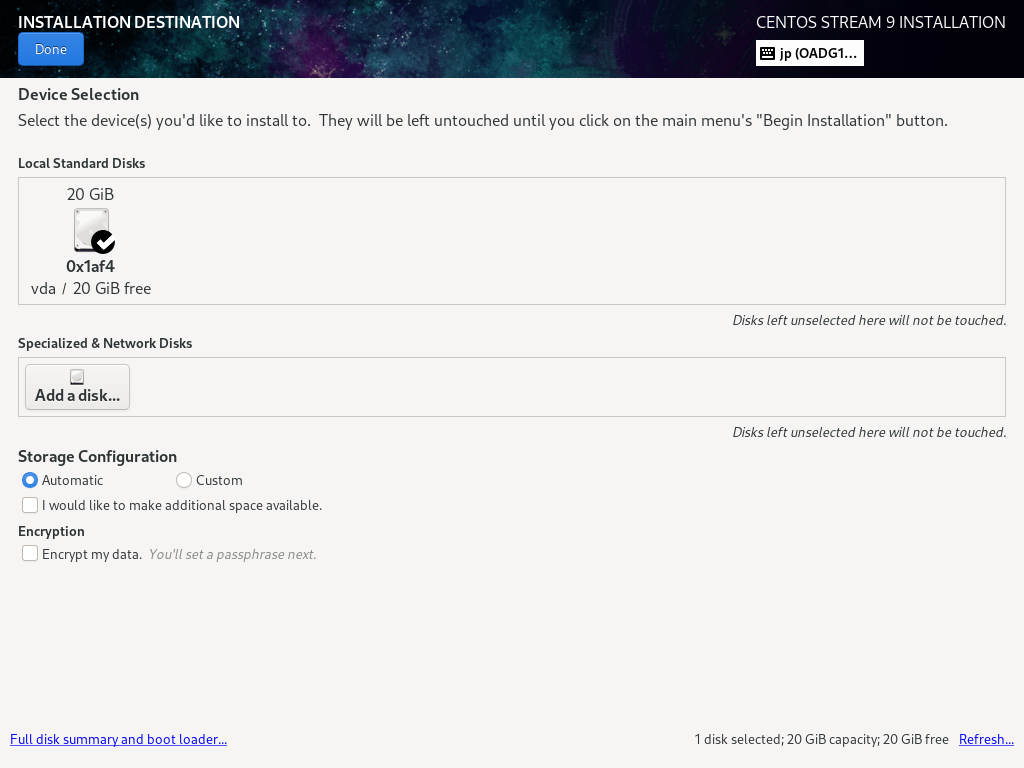1024x768 pixels.
Task: Click the Refresh link
Action: point(986,739)
